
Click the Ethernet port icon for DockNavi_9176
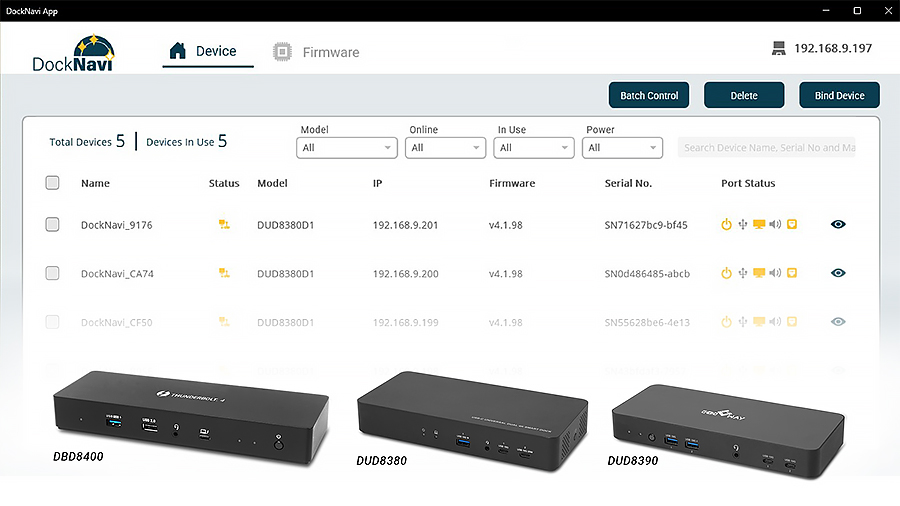pos(791,225)
